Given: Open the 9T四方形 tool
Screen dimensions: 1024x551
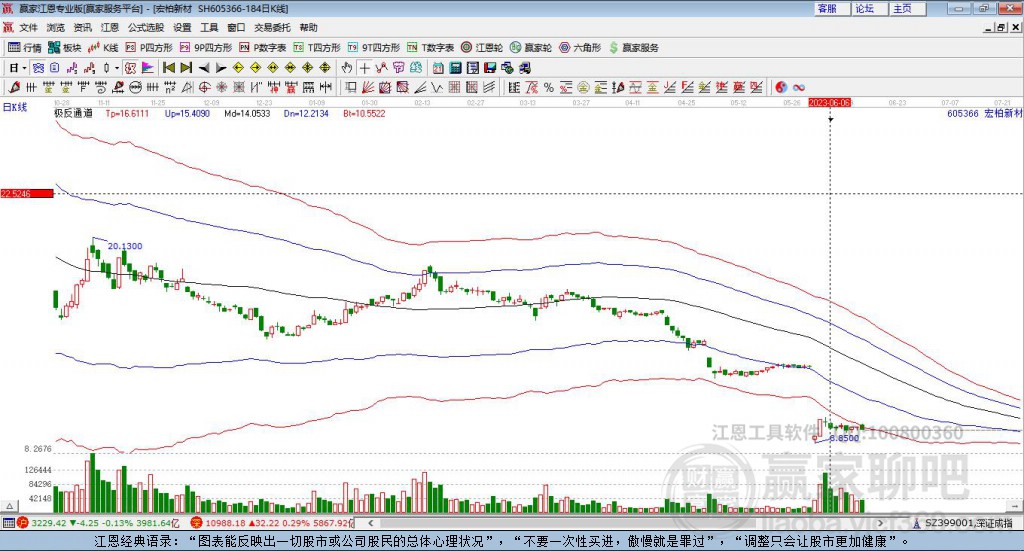Looking at the screenshot, I should [x=374, y=48].
